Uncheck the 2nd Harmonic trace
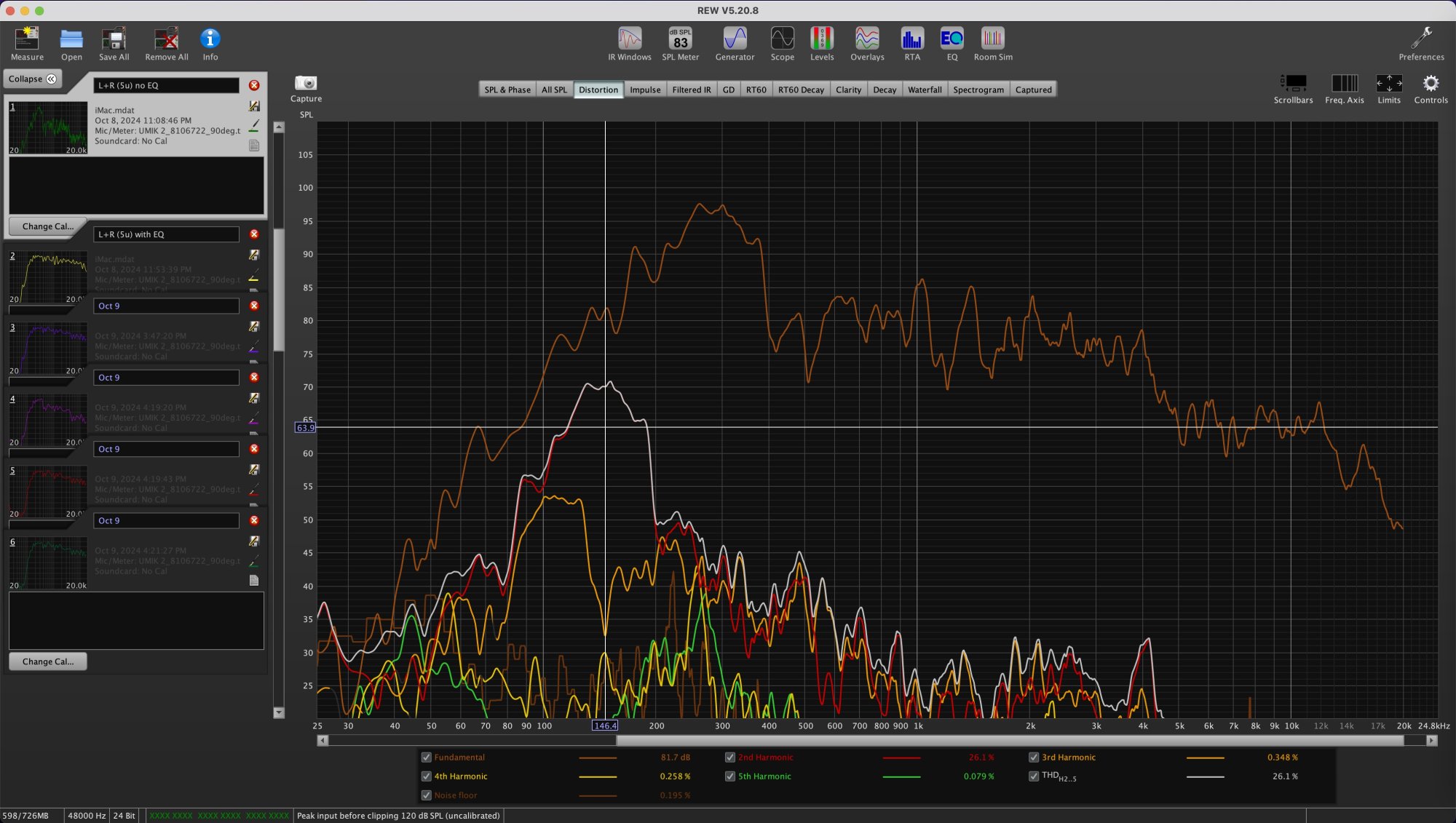1456x823 pixels. tap(730, 758)
